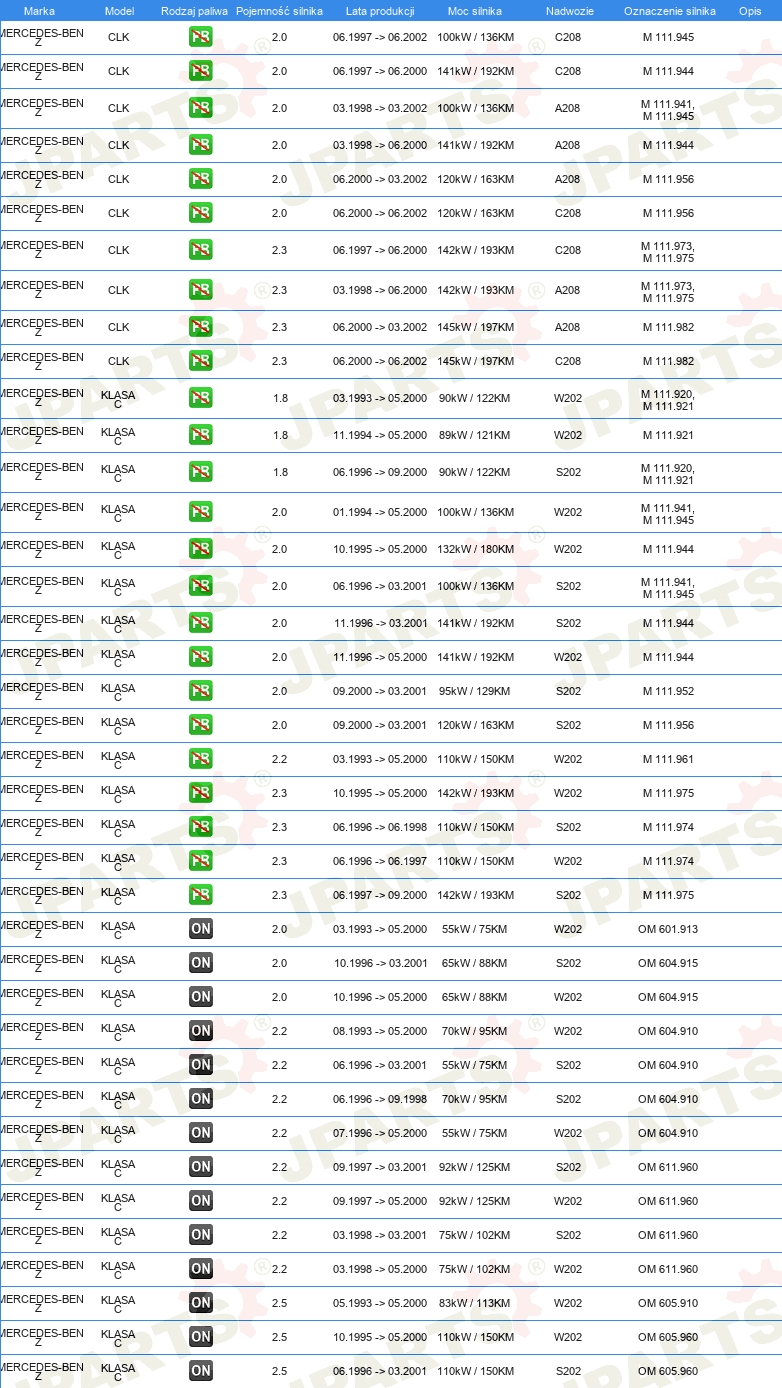Click the Model column header
The image size is (782, 1388).
pyautogui.click(x=119, y=11)
